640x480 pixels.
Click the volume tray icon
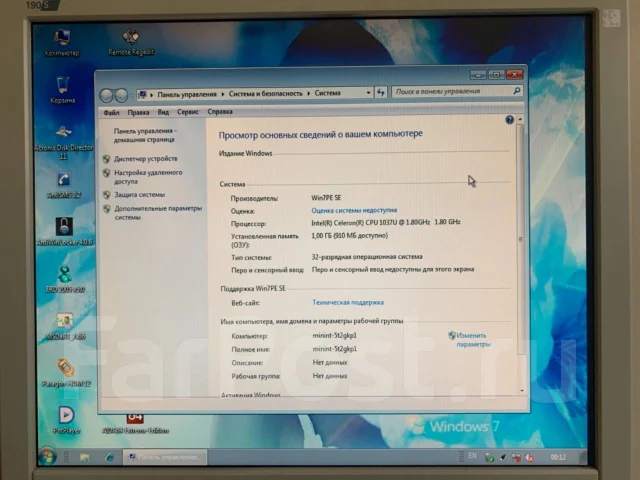click(x=529, y=458)
